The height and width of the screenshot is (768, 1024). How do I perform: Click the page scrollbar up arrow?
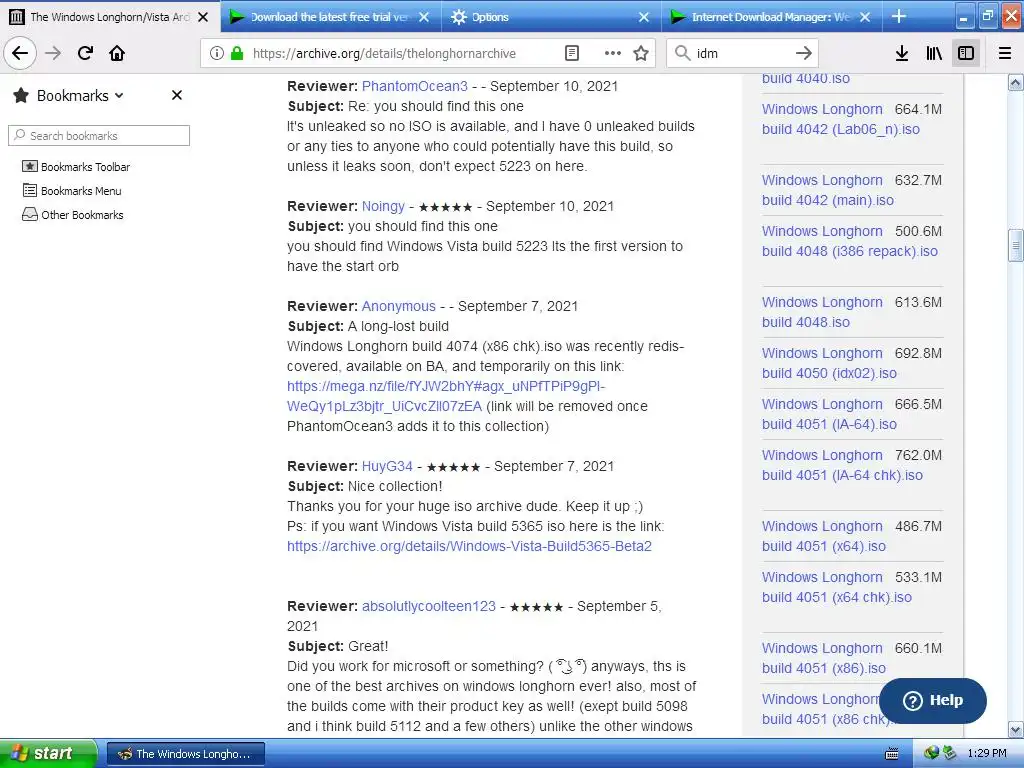coord(1016,82)
